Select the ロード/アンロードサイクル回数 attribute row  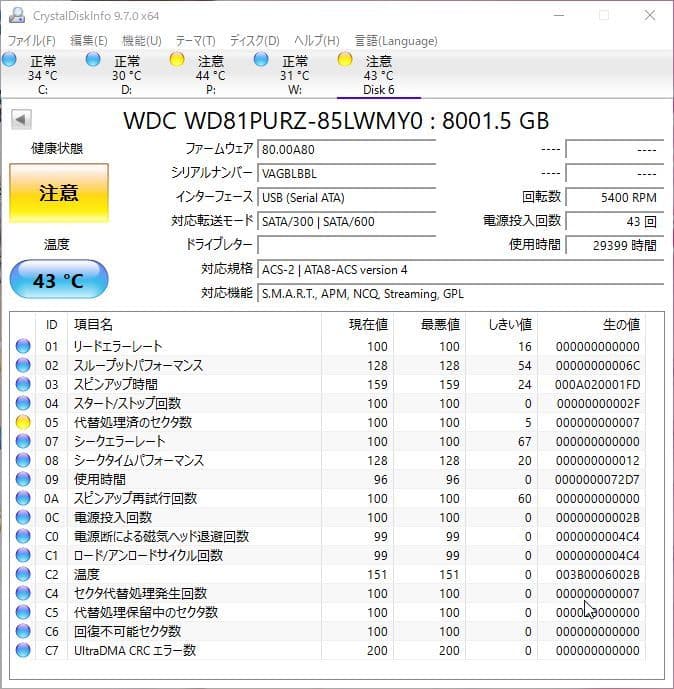(x=328, y=555)
